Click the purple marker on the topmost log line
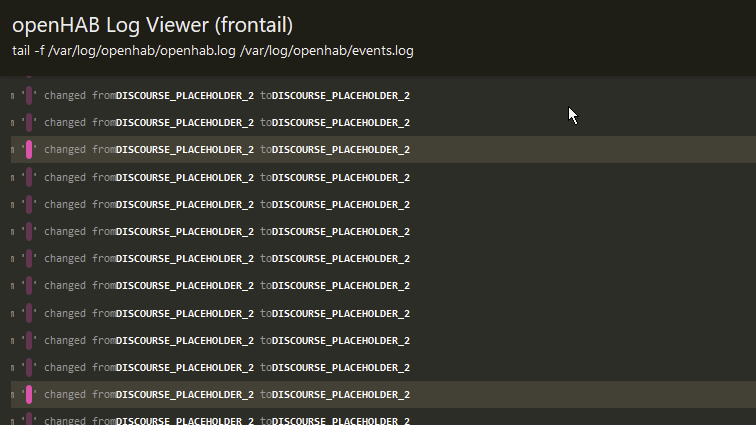Screen dimensions: 756x425 (x=29, y=96)
